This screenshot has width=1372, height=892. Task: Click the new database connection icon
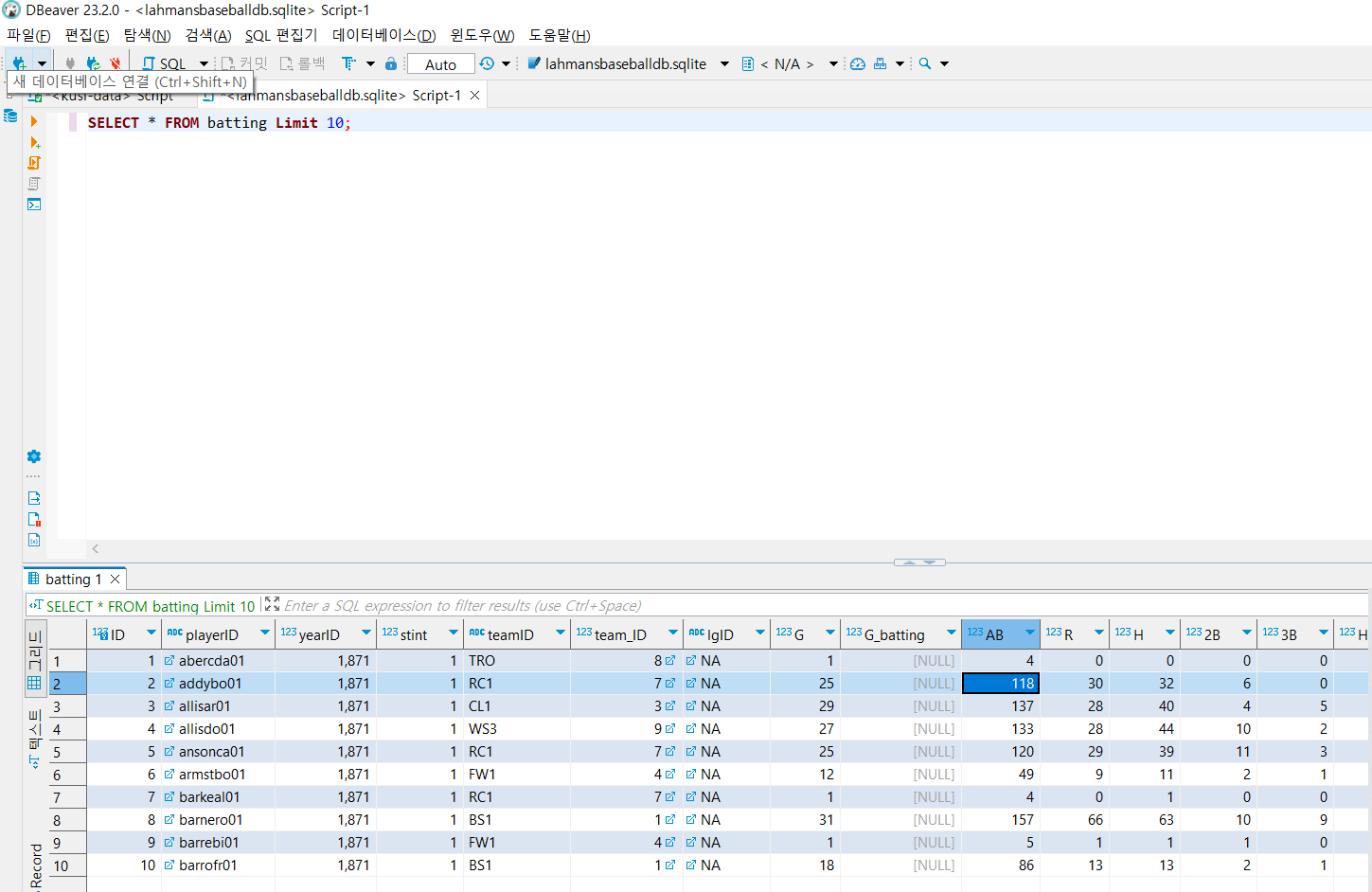coord(19,63)
